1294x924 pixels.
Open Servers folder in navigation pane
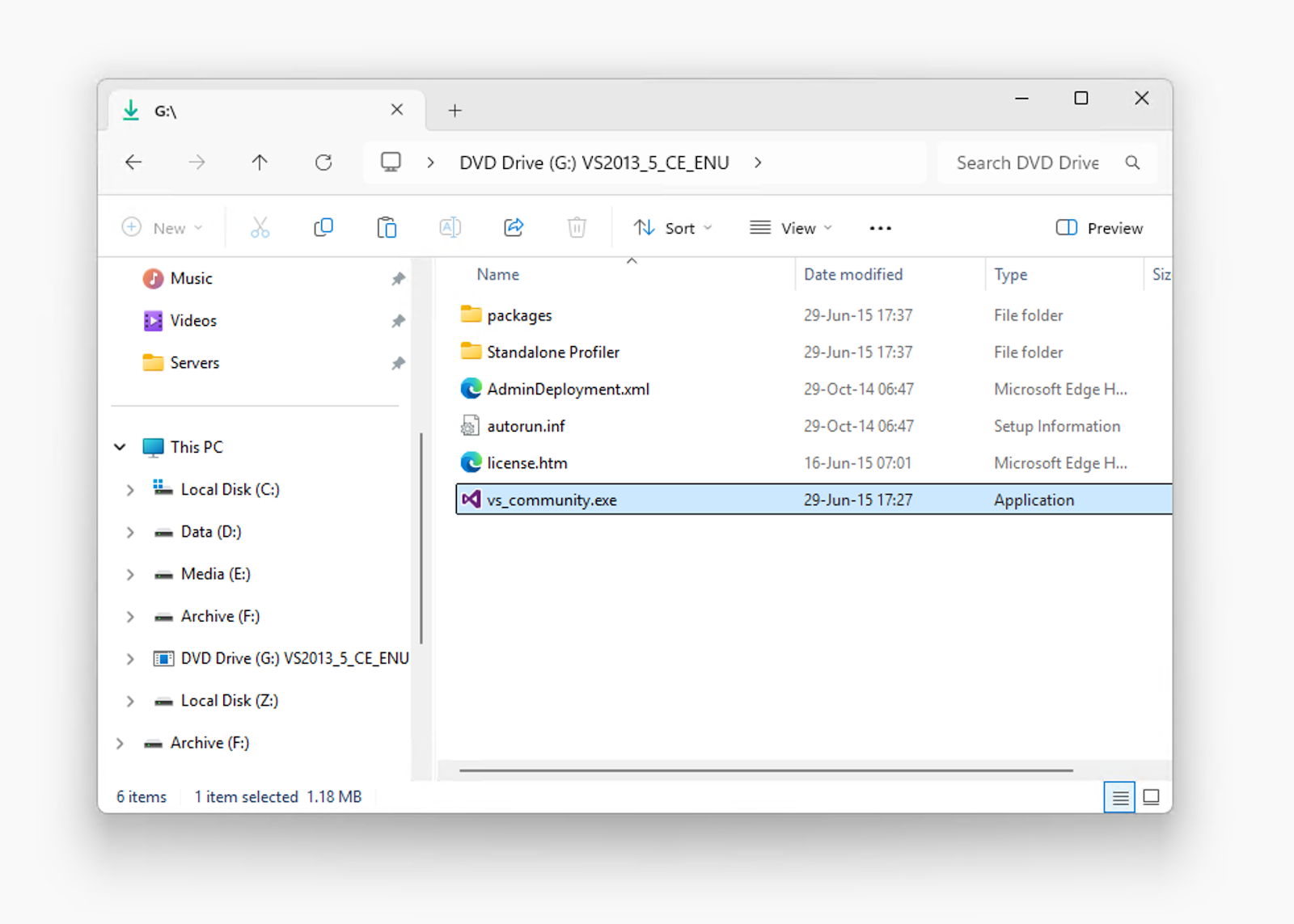[x=194, y=363]
